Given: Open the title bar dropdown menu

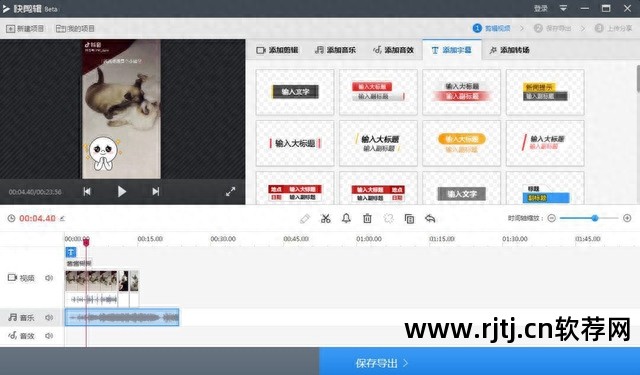Looking at the screenshot, I should pyautogui.click(x=563, y=8).
